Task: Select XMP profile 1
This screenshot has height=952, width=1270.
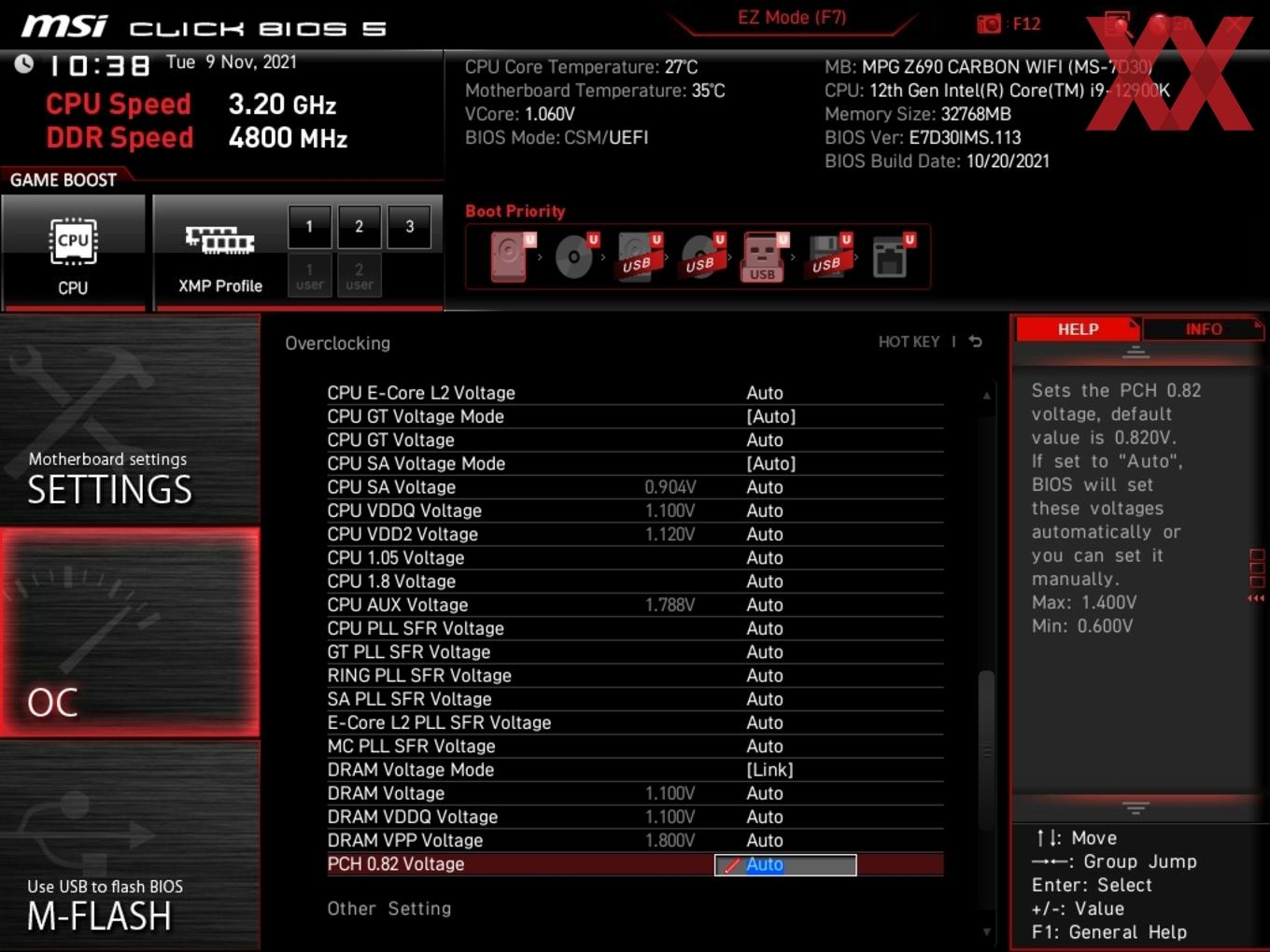Action: [309, 227]
